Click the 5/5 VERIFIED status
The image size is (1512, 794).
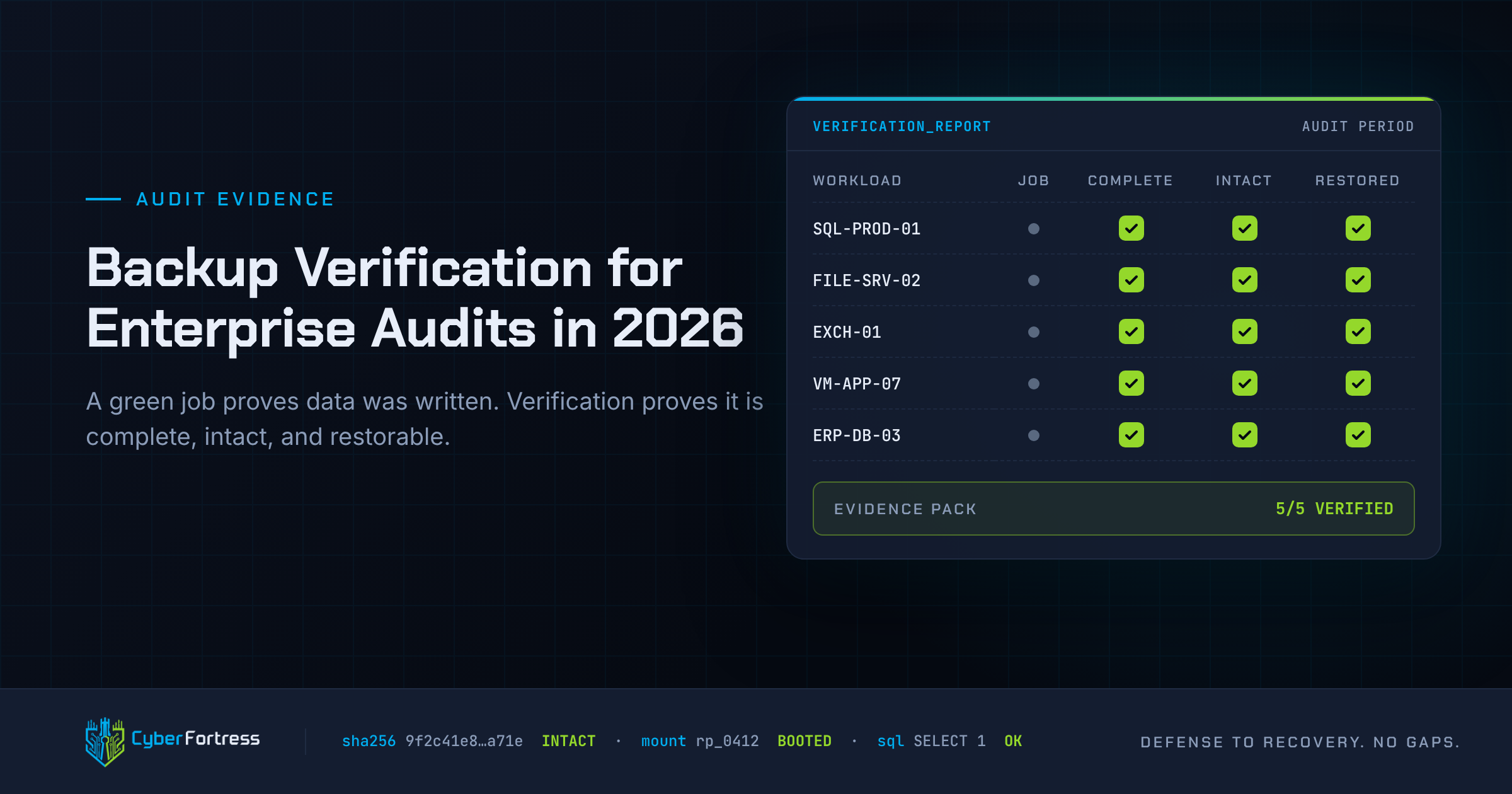(1335, 509)
